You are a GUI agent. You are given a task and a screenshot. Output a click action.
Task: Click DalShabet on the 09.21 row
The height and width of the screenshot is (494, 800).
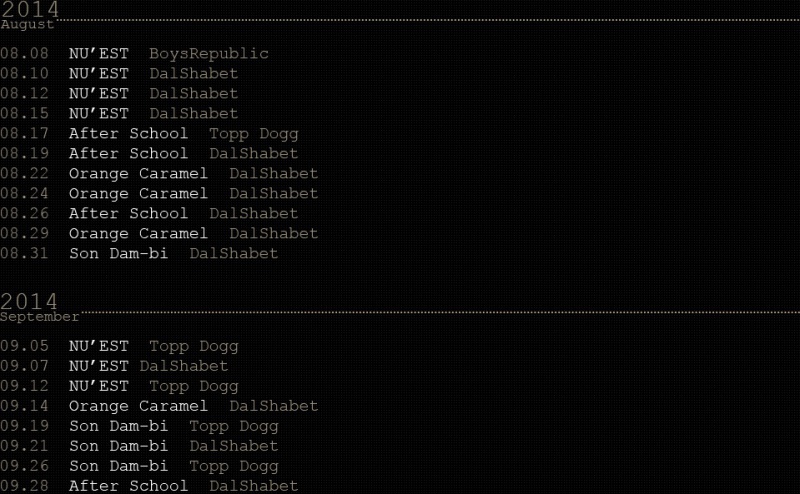coord(233,447)
